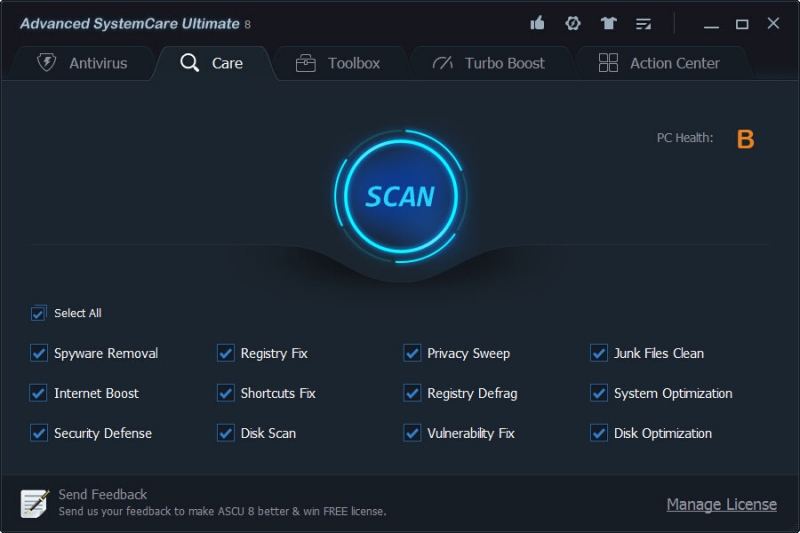
Task: Uncheck Registry Fix
Action: coord(226,353)
